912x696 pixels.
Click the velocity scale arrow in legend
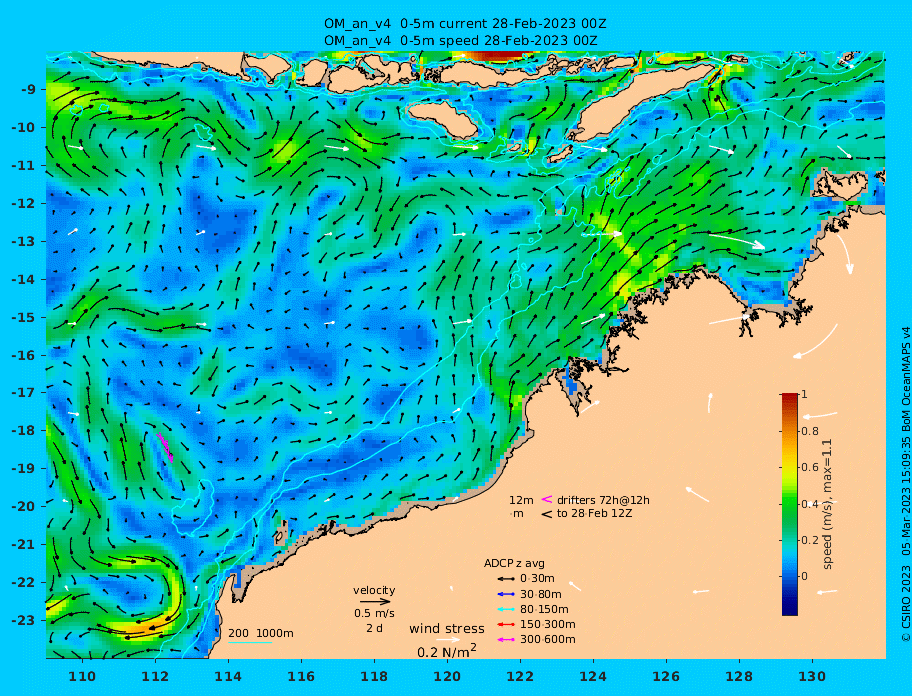[374, 601]
